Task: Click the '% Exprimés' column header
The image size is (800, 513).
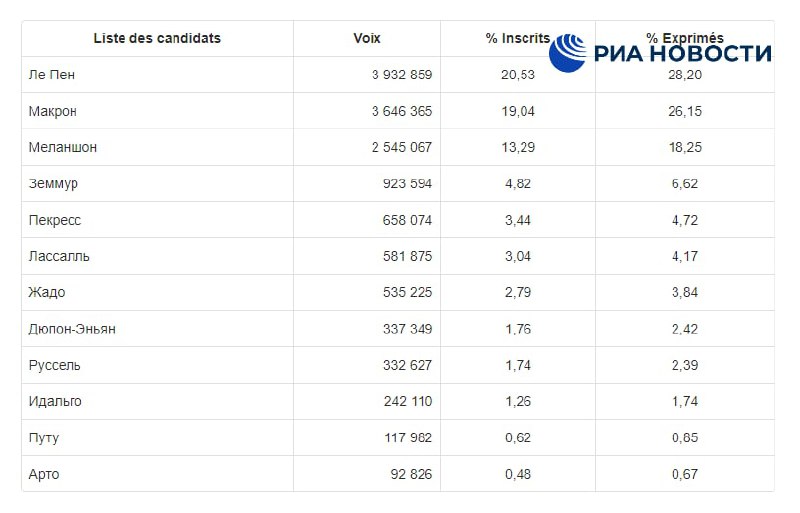Action: click(685, 38)
